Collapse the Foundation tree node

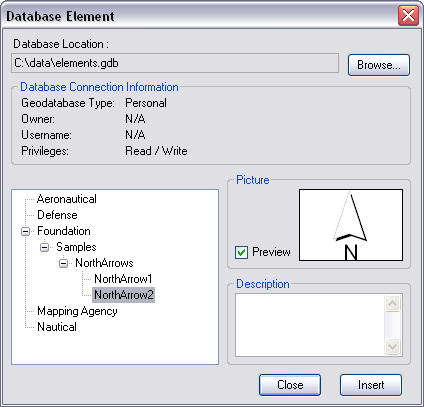[25, 231]
